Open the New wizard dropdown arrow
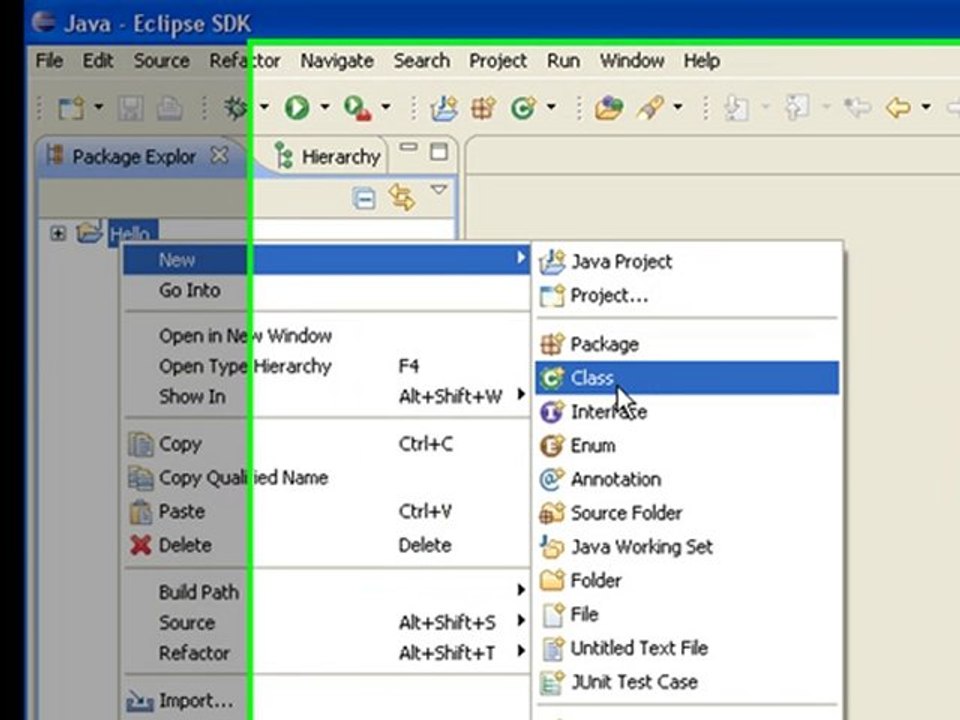 (x=99, y=108)
